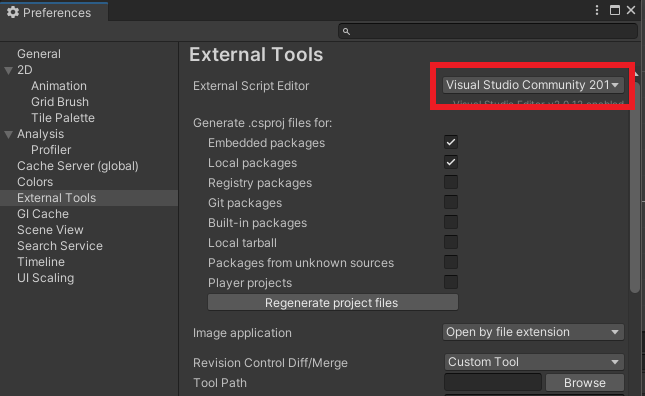Open Animation settings under 2D
The image size is (645, 396).
pos(59,86)
